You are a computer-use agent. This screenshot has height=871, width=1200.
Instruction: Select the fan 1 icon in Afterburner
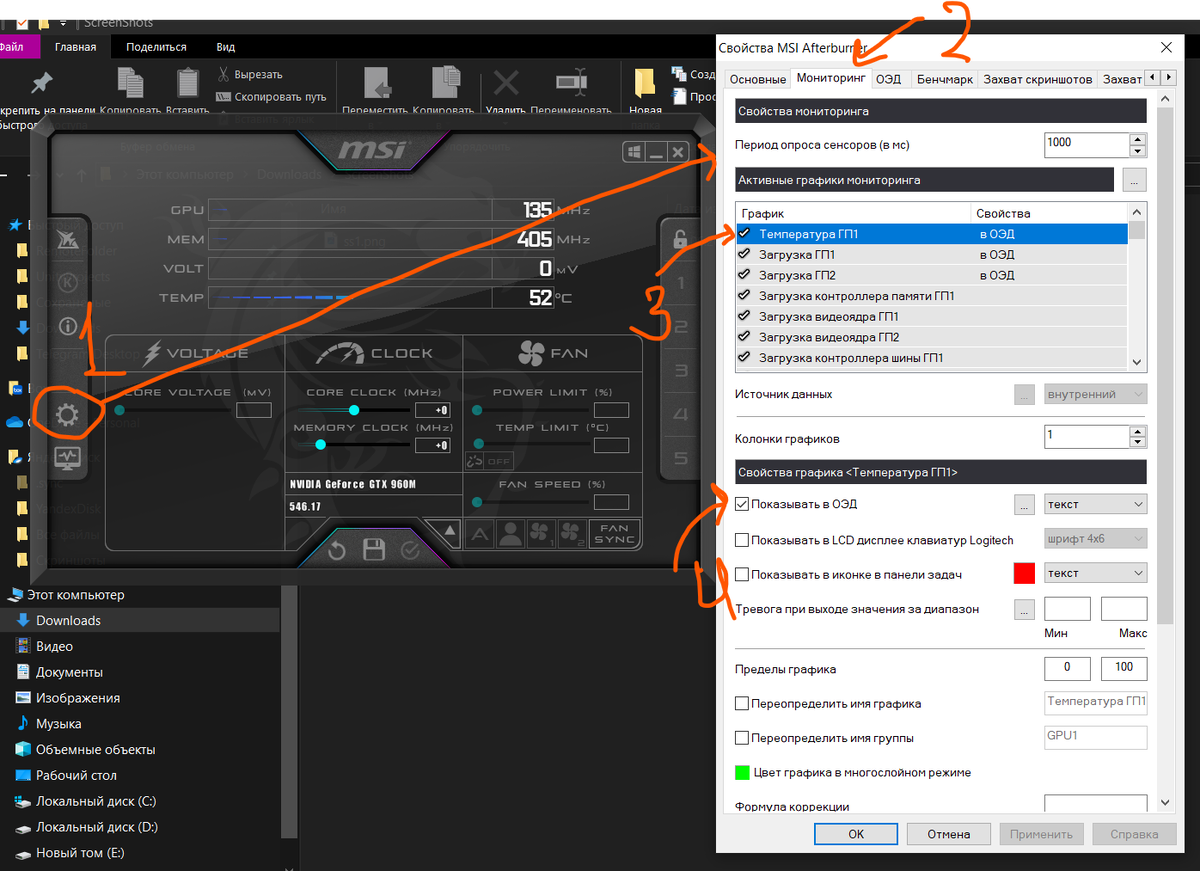541,535
